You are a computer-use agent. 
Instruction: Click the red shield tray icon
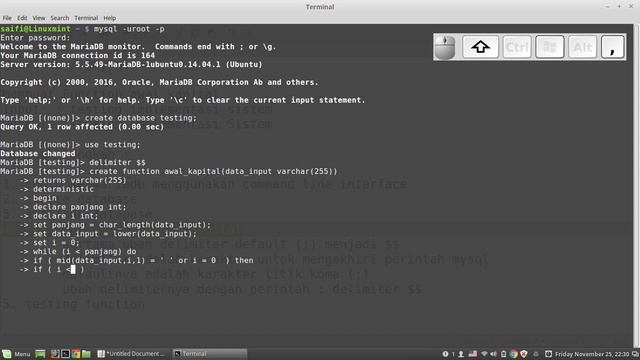point(524,354)
